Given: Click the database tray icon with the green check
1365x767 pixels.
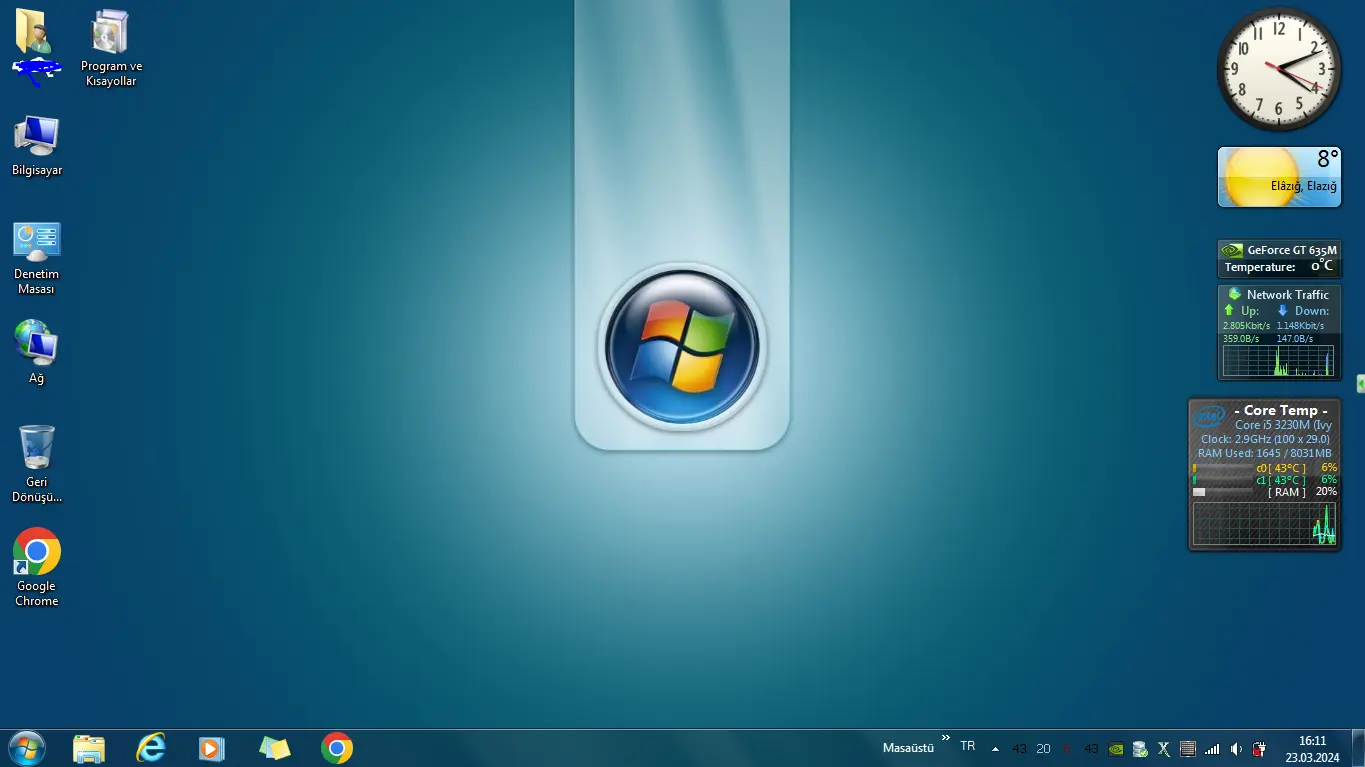Looking at the screenshot, I should coord(1140,748).
